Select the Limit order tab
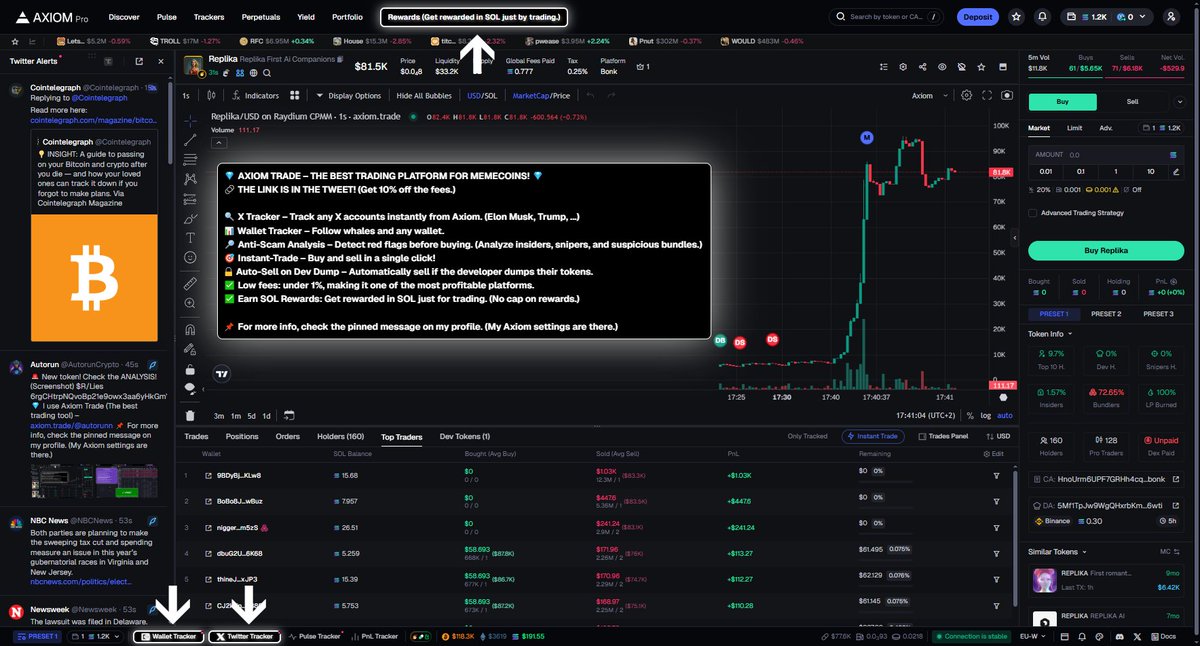1200x646 pixels. pyautogui.click(x=1074, y=128)
